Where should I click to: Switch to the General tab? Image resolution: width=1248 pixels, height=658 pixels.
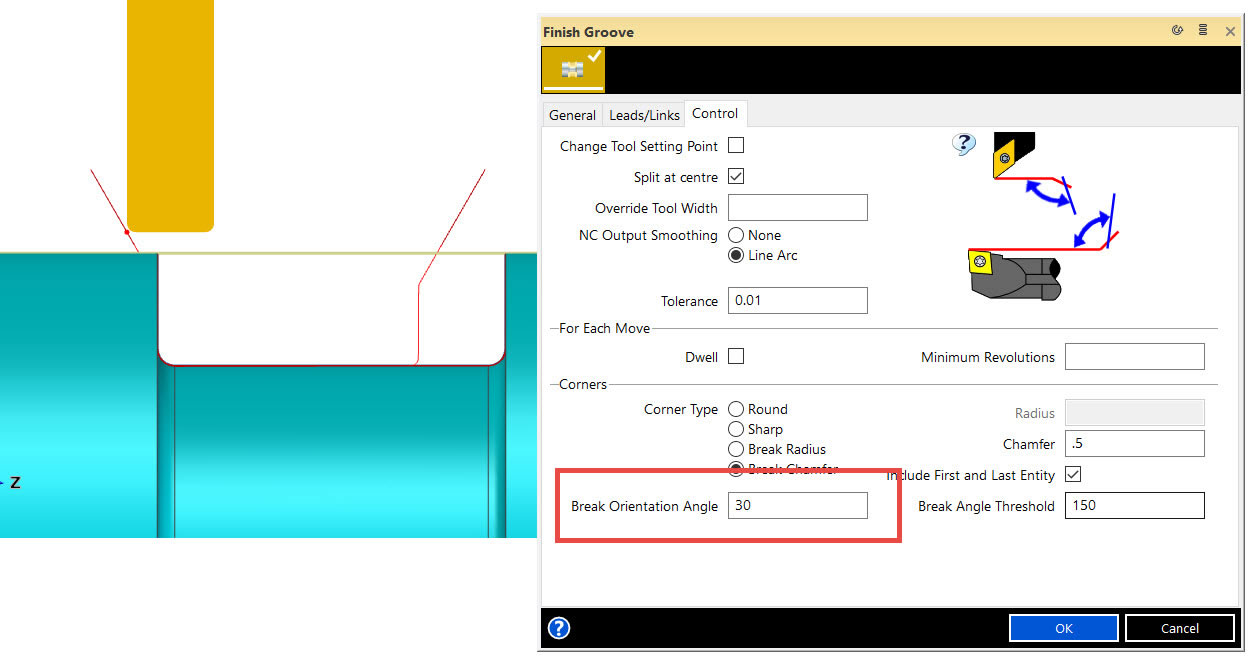click(x=572, y=115)
